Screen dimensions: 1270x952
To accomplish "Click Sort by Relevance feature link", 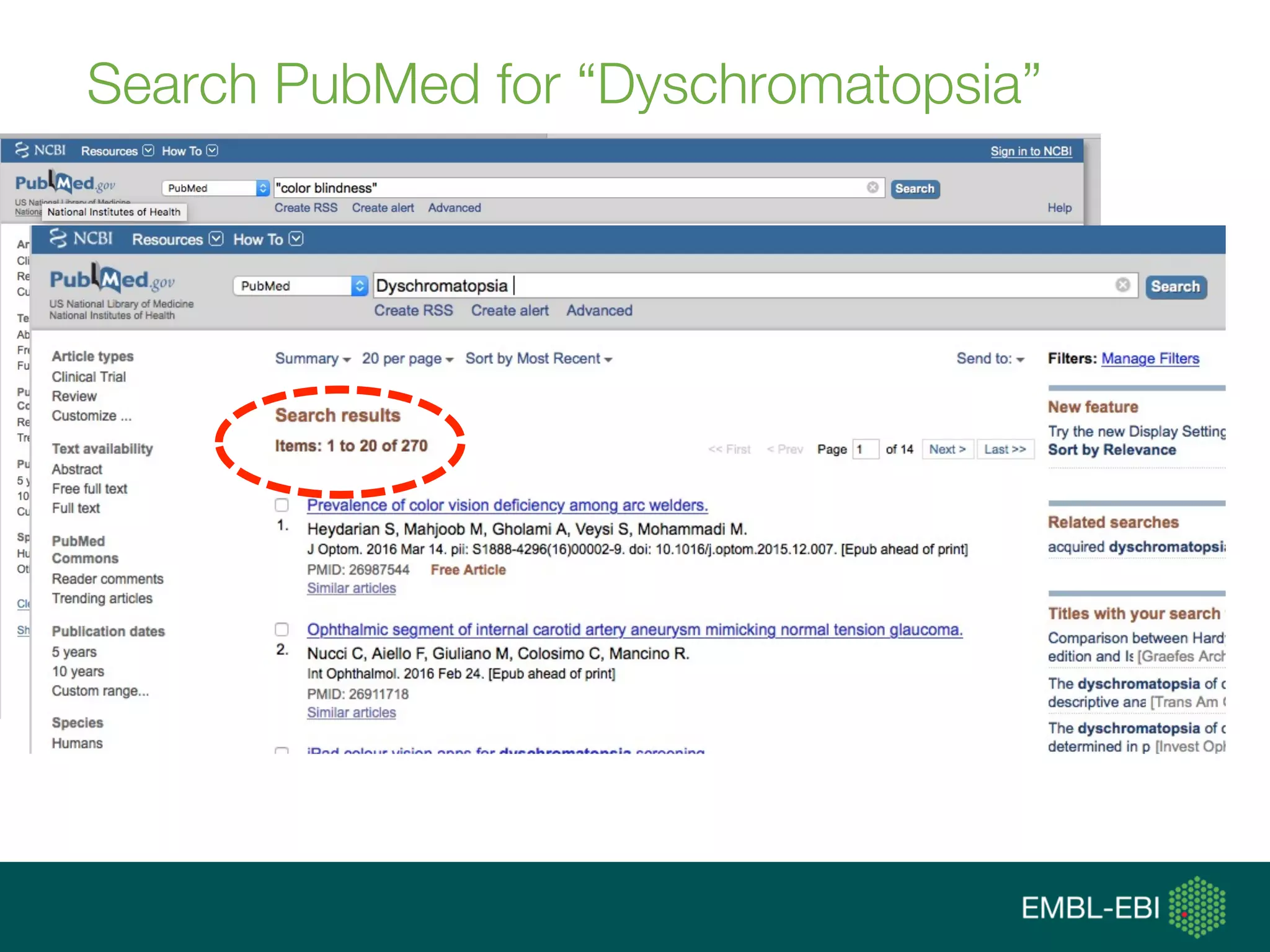I will click(1112, 450).
